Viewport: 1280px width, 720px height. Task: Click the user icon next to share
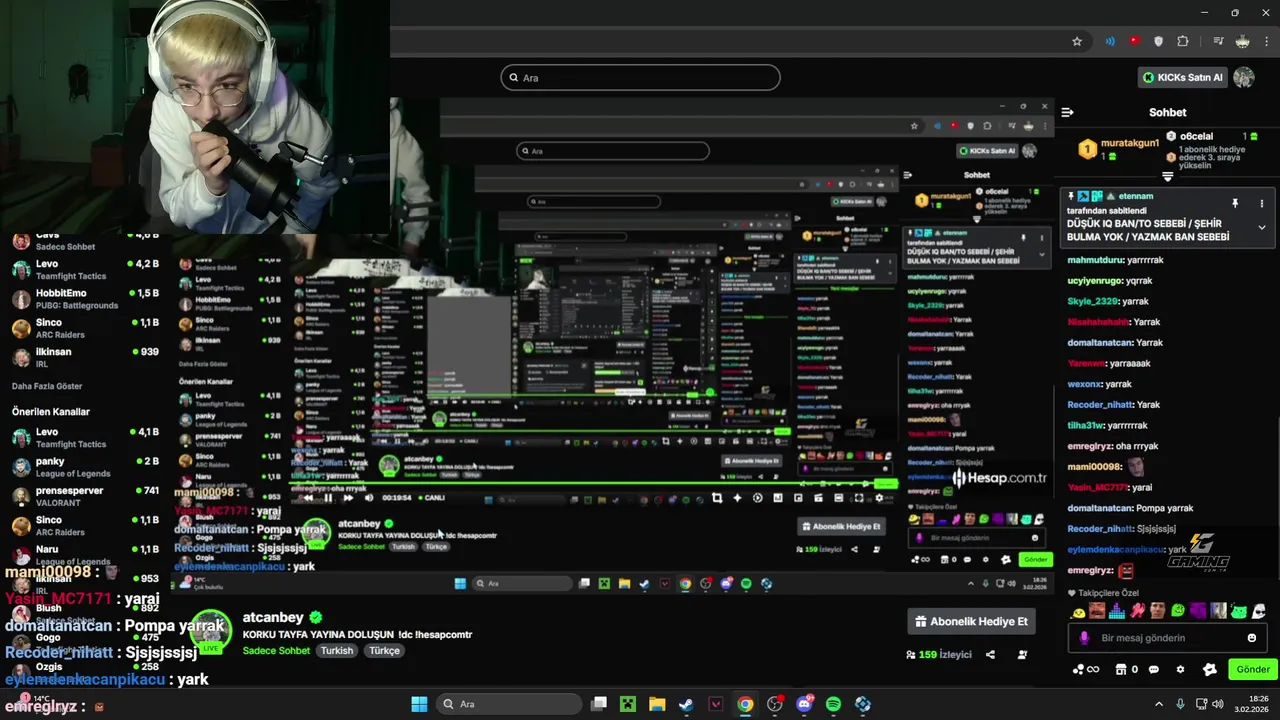pyautogui.click(x=1022, y=655)
